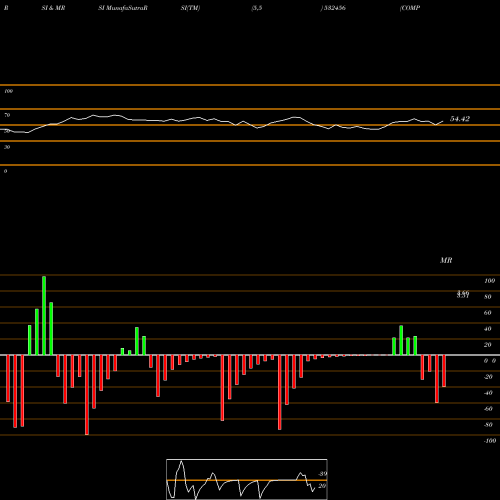Image resolution: width=500 pixels, height=500 pixels.
Task: Click the 'SI MunafaSutraR' header text
Action: point(123,8)
